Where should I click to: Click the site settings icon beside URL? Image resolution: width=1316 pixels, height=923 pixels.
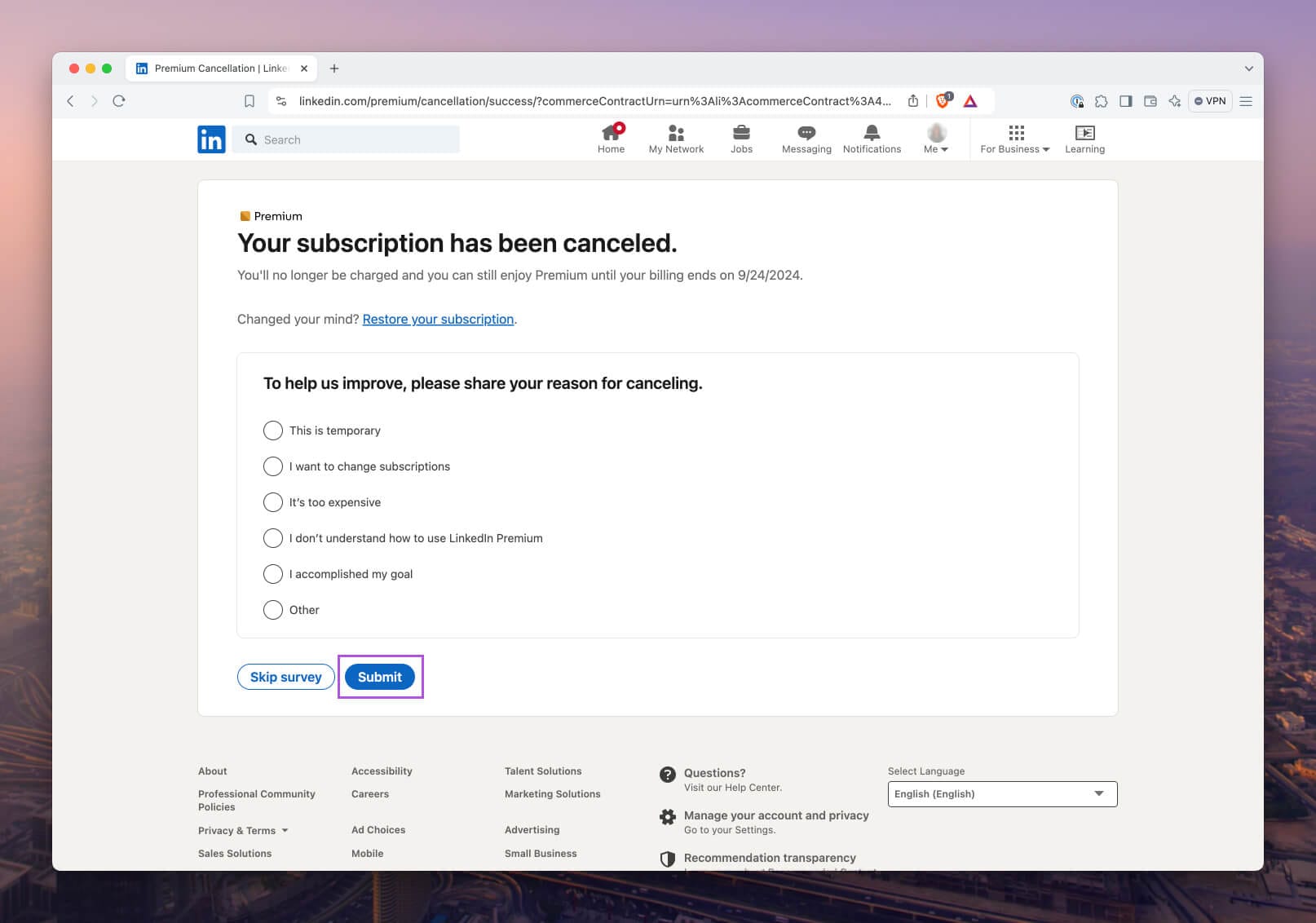pyautogui.click(x=281, y=101)
